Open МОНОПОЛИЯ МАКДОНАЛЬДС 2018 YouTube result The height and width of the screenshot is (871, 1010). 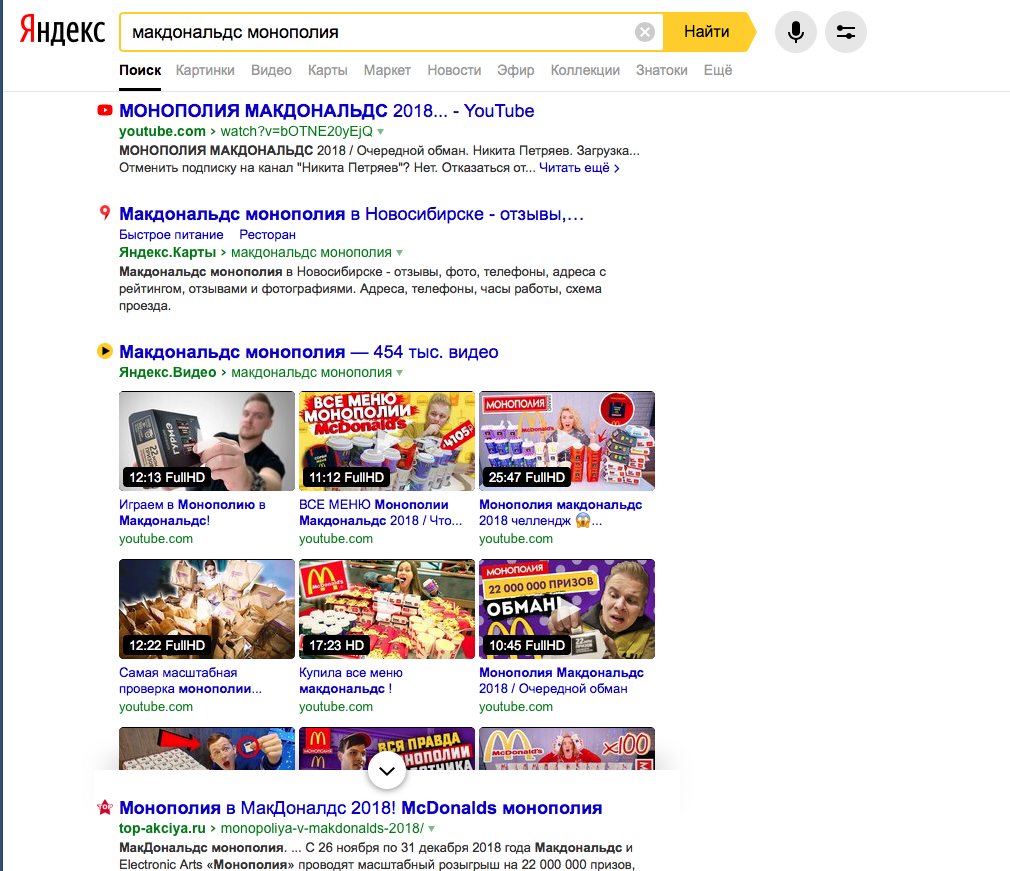(327, 111)
